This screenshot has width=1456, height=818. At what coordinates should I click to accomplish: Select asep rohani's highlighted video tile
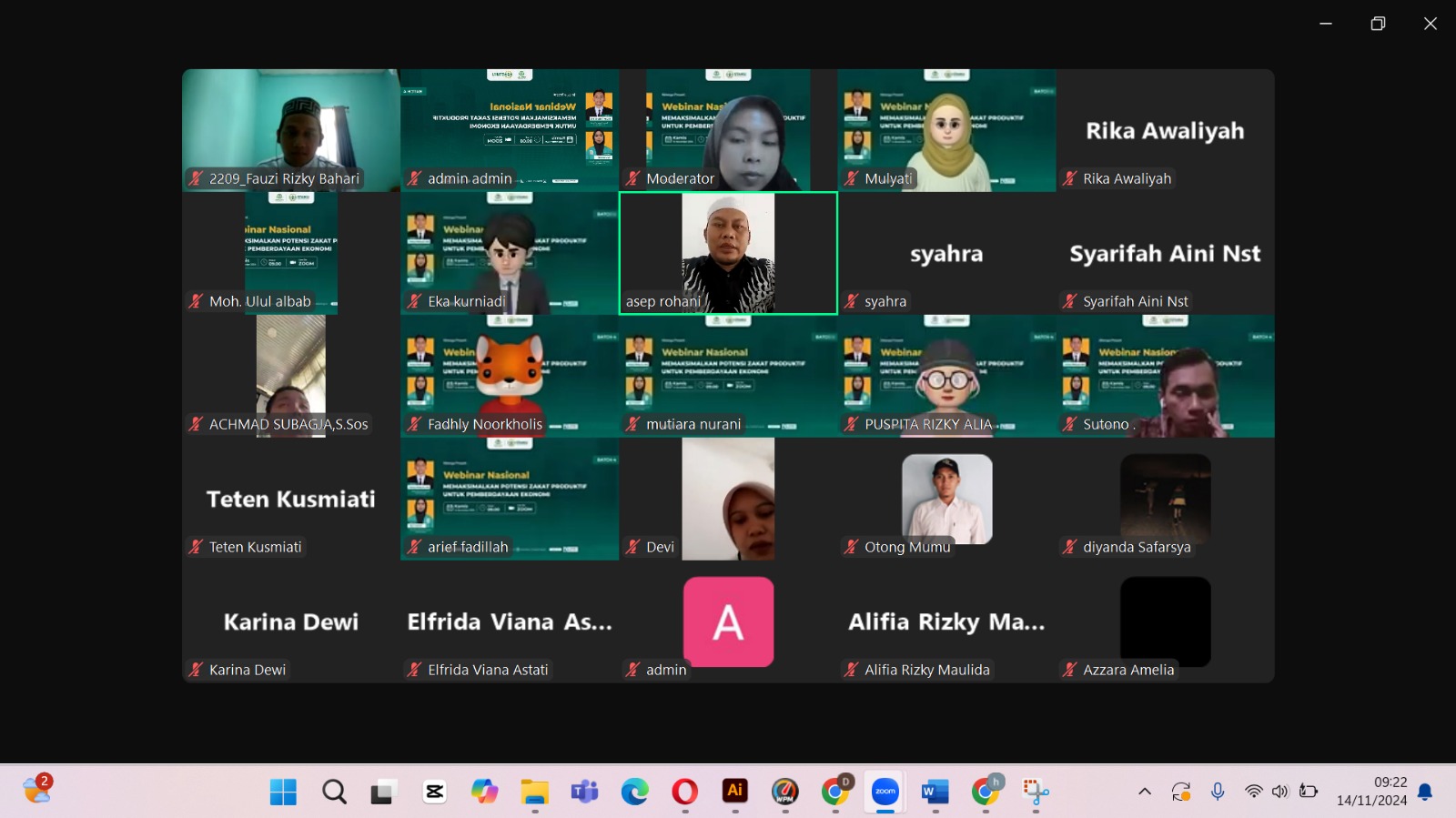tap(728, 253)
